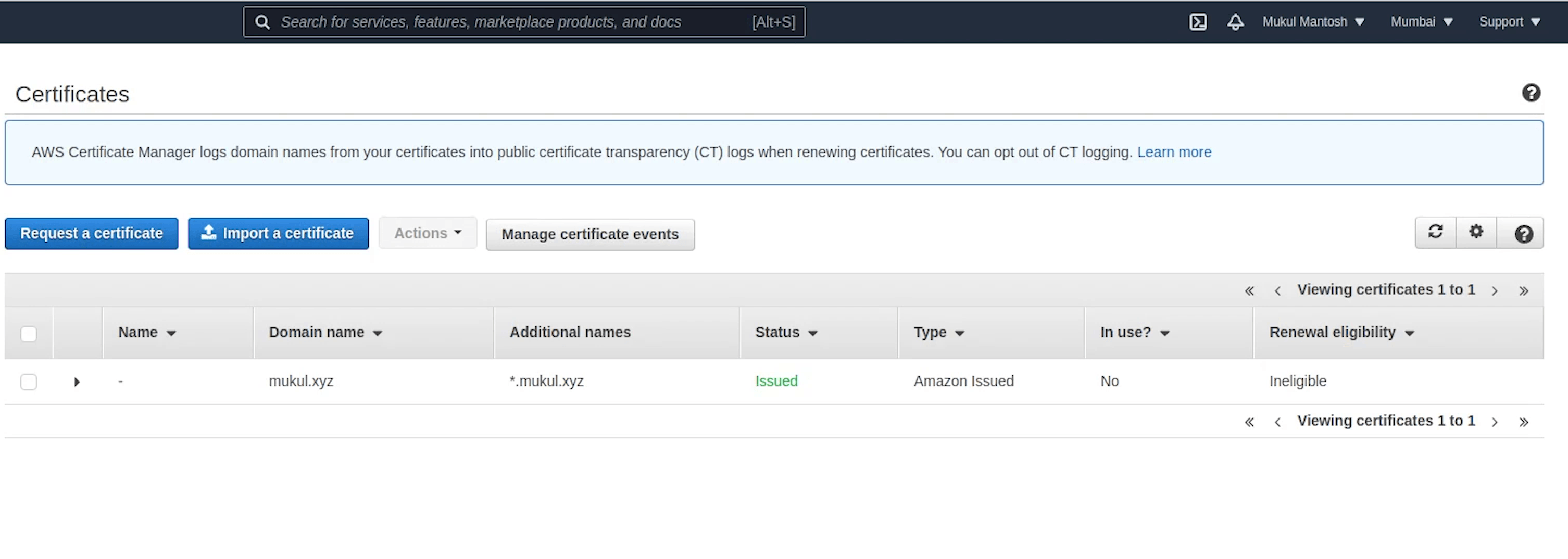This screenshot has width=1568, height=559.
Task: Click Request a certificate button
Action: point(91,234)
